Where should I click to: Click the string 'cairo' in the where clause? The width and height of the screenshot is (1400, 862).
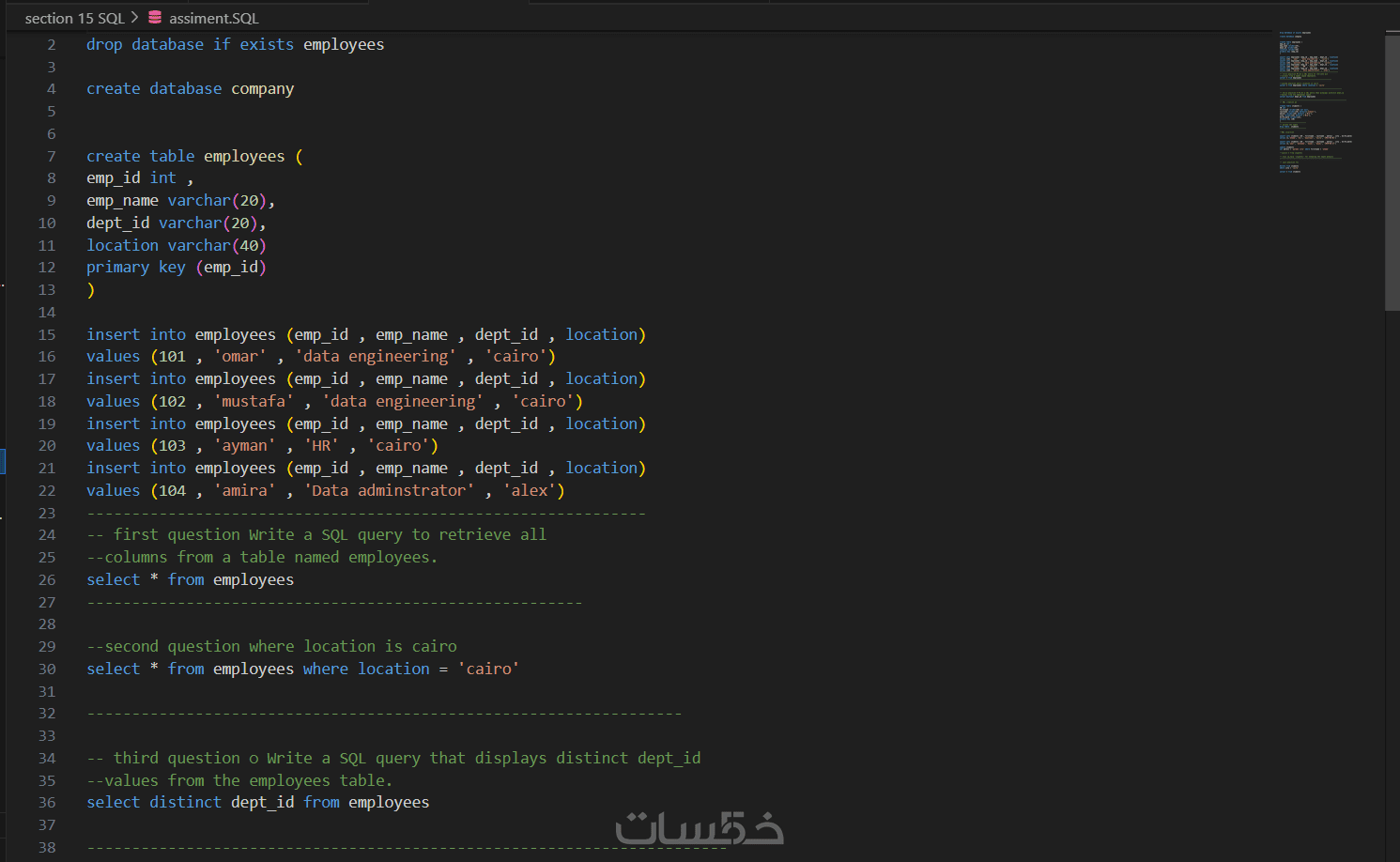tap(488, 668)
